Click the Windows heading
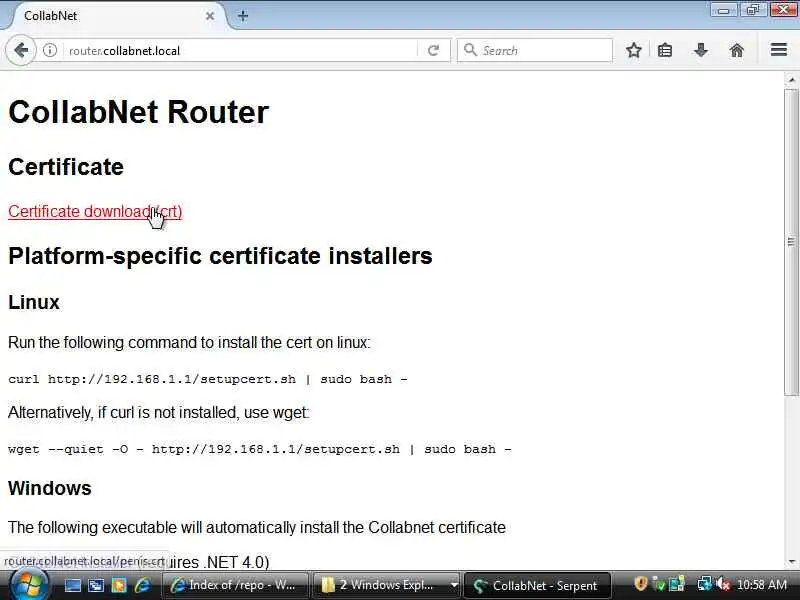Image resolution: width=800 pixels, height=600 pixels. click(x=49, y=488)
